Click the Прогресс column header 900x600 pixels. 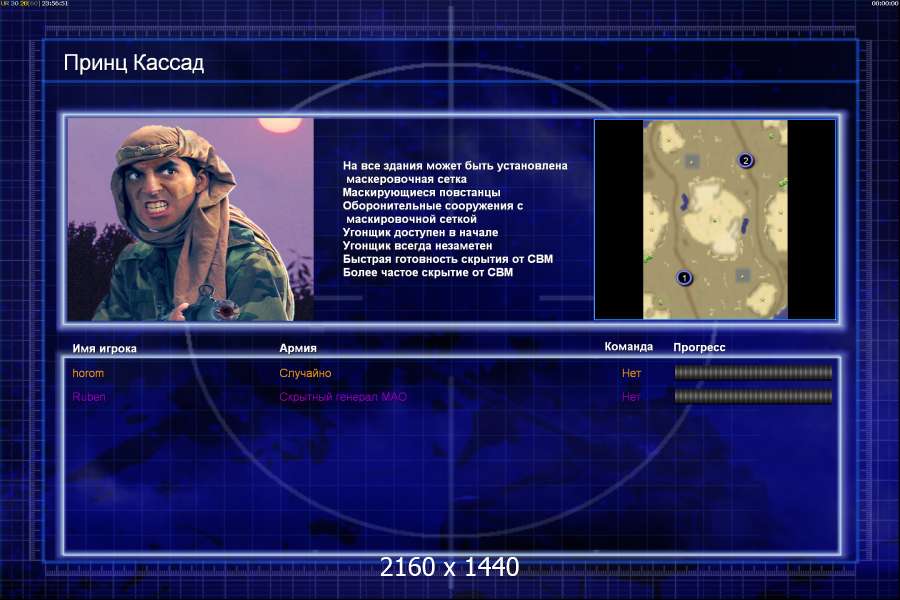[699, 347]
